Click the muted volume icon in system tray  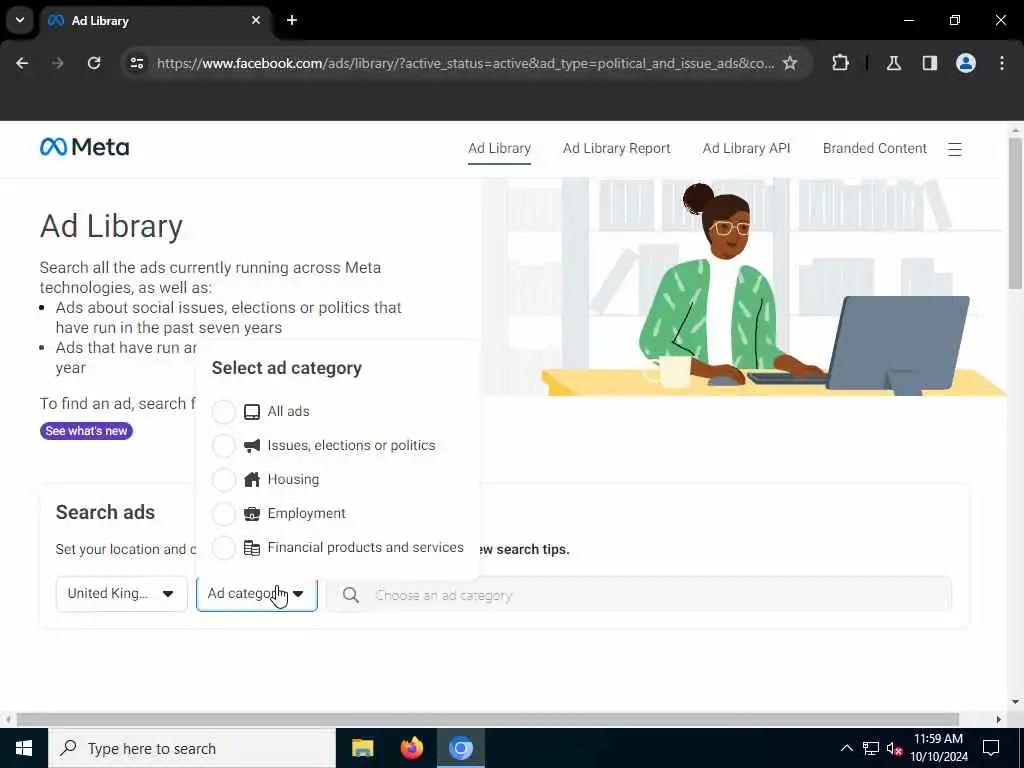point(894,748)
